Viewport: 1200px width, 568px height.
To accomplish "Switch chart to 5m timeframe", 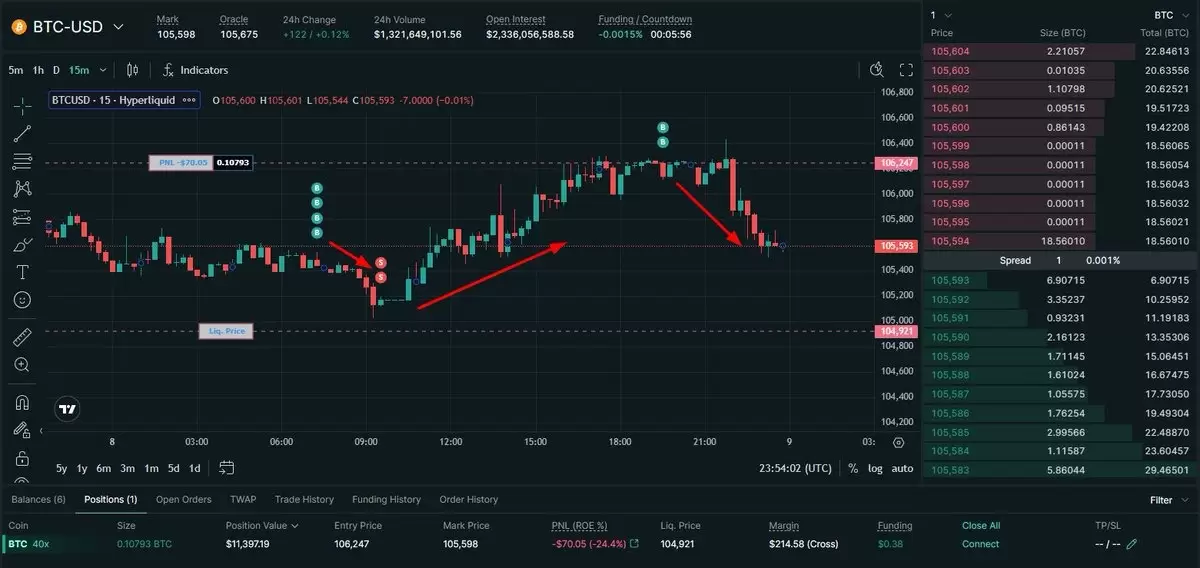I will click(x=16, y=70).
